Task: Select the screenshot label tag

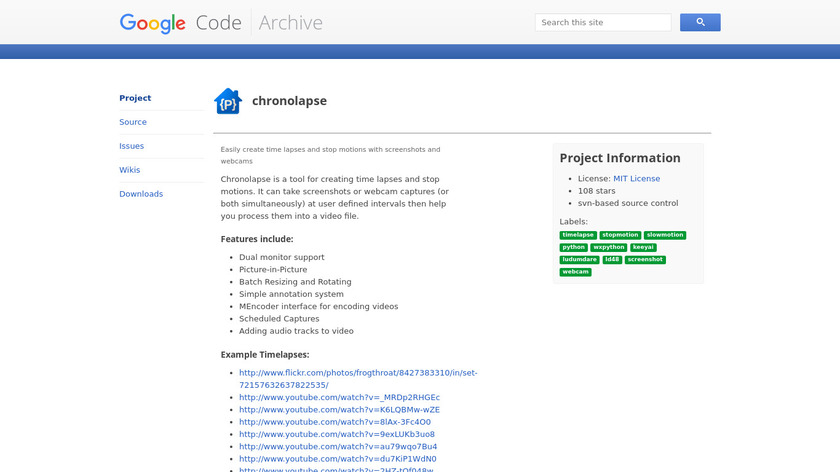Action: 645,260
